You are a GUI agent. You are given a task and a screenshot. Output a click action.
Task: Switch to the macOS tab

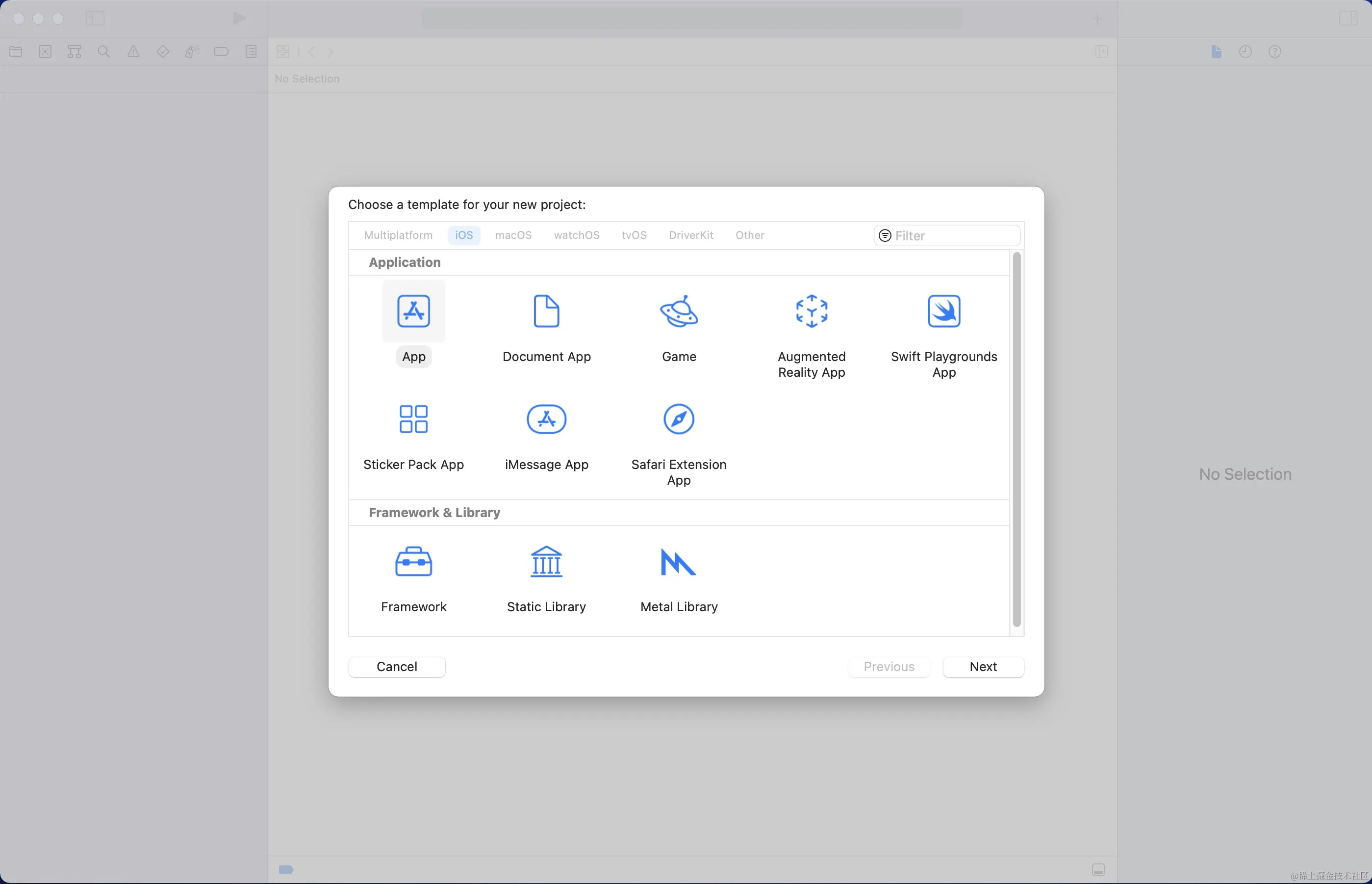pyautogui.click(x=513, y=235)
